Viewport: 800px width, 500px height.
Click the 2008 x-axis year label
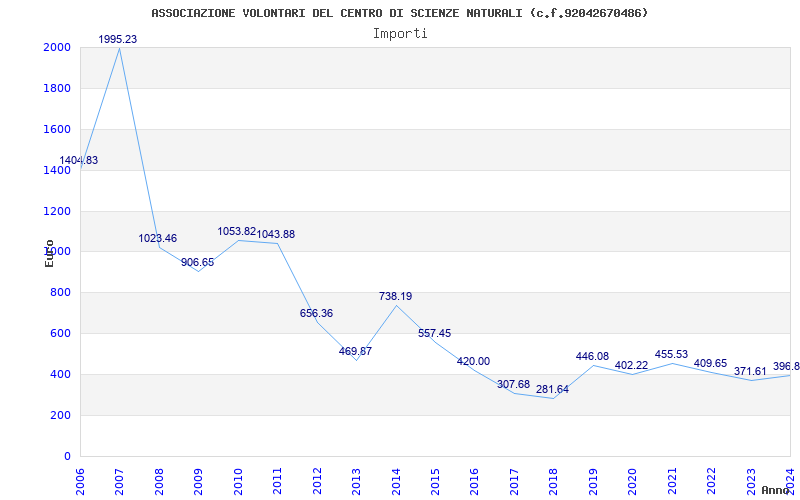click(159, 482)
